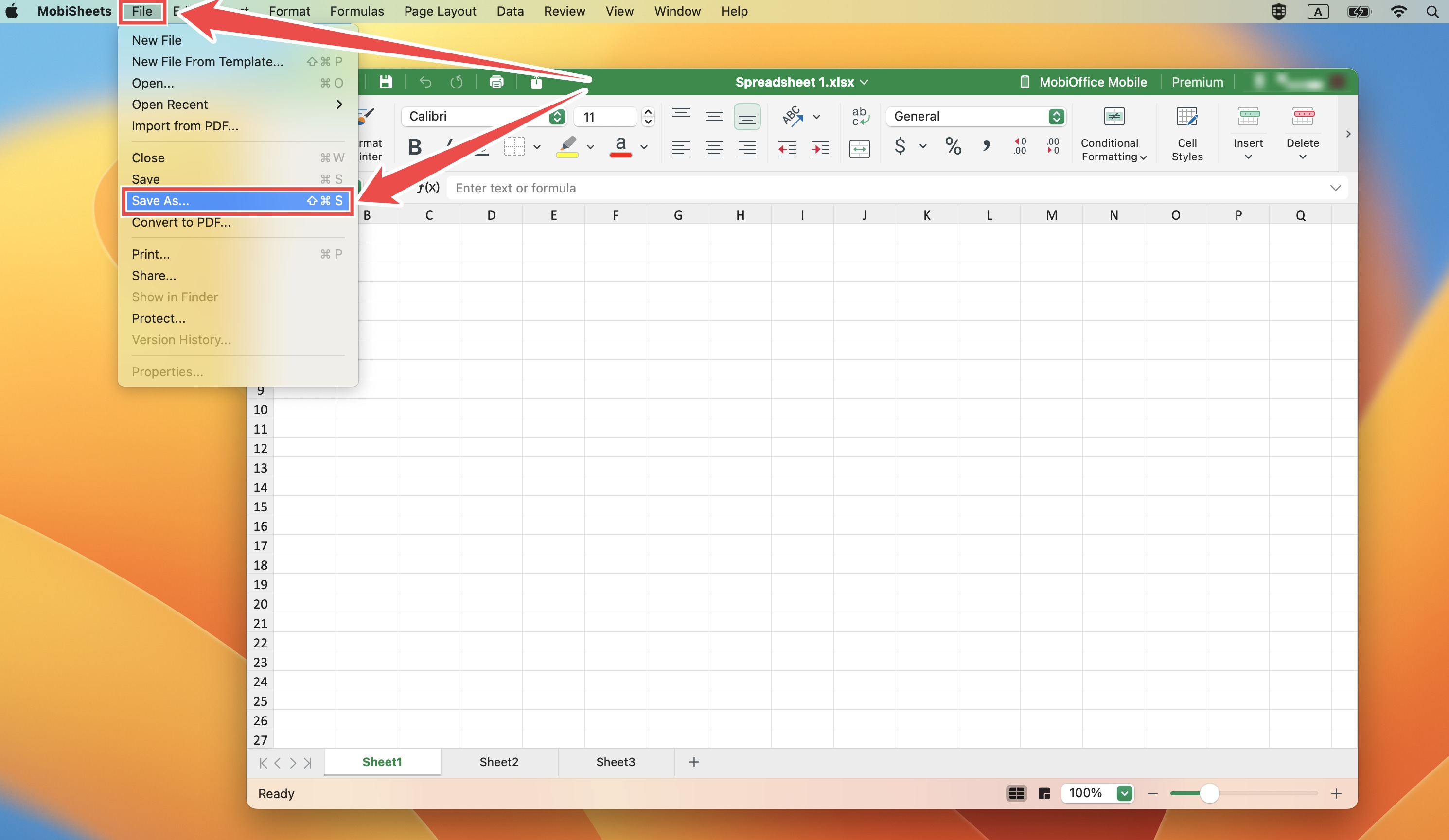Click the merge cells icon
The image size is (1449, 840).
click(x=859, y=149)
